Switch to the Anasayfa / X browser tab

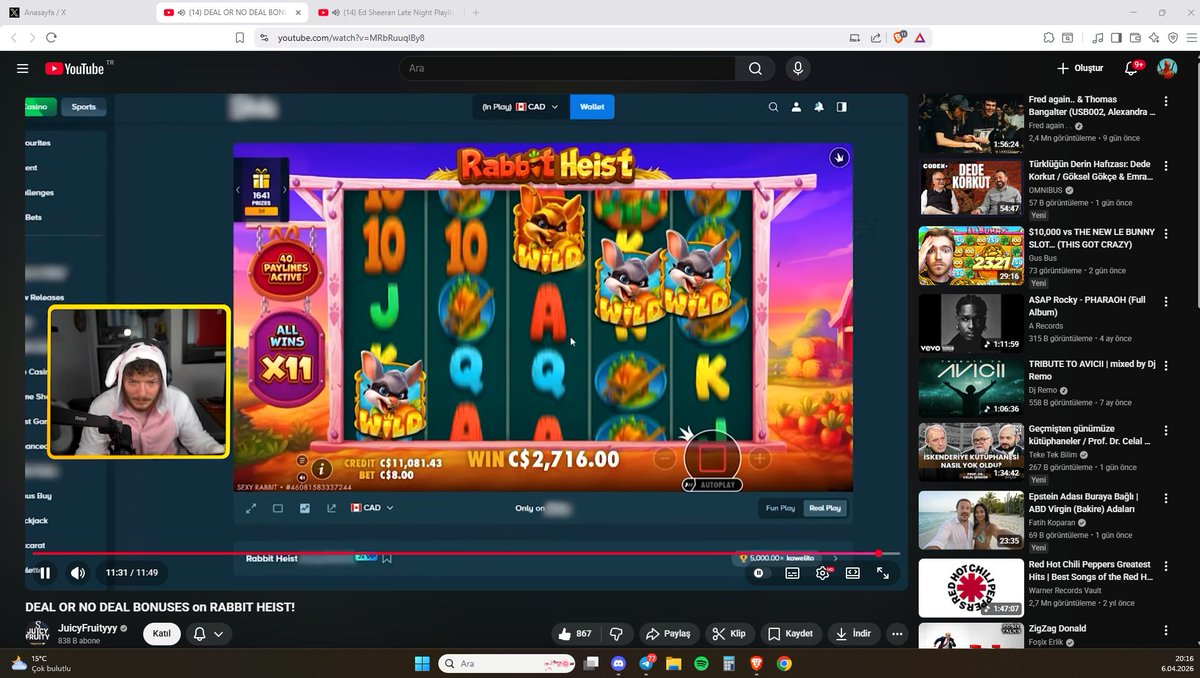(x=78, y=12)
